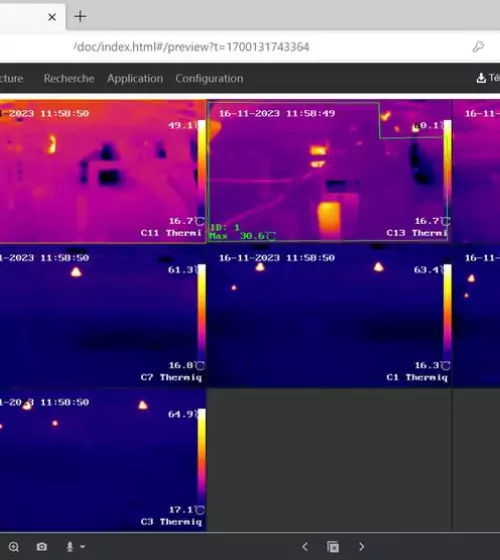Click the 17.1 min temperature on C3

pyautogui.click(x=186, y=510)
